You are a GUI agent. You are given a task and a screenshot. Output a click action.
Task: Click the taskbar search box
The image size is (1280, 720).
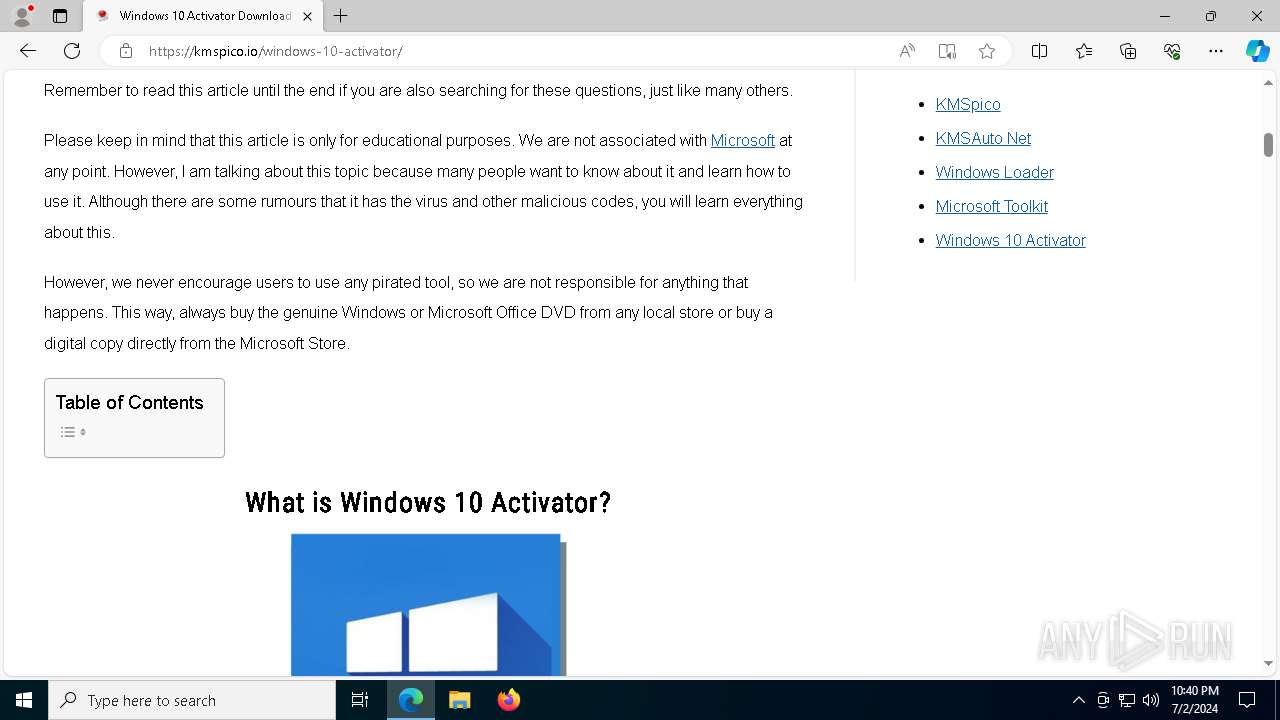click(192, 700)
